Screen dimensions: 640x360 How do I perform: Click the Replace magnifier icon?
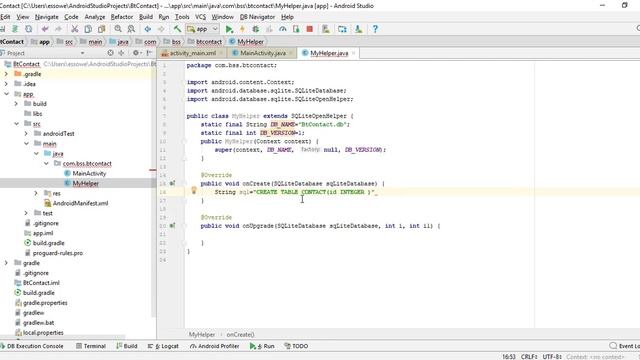pyautogui.click(x=131, y=29)
